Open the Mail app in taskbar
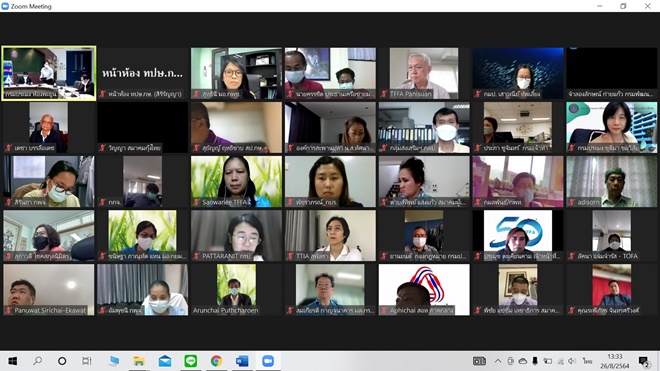This screenshot has width=660, height=371. 165,361
